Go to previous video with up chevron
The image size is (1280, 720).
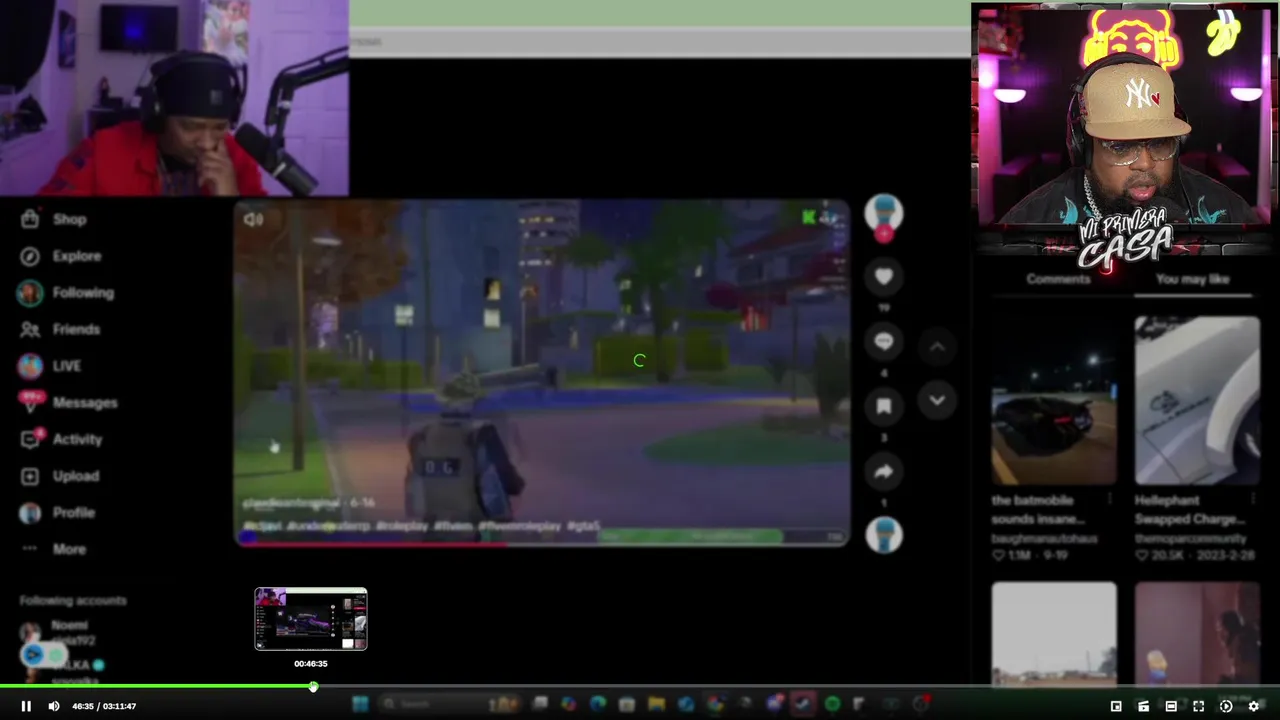click(x=937, y=347)
